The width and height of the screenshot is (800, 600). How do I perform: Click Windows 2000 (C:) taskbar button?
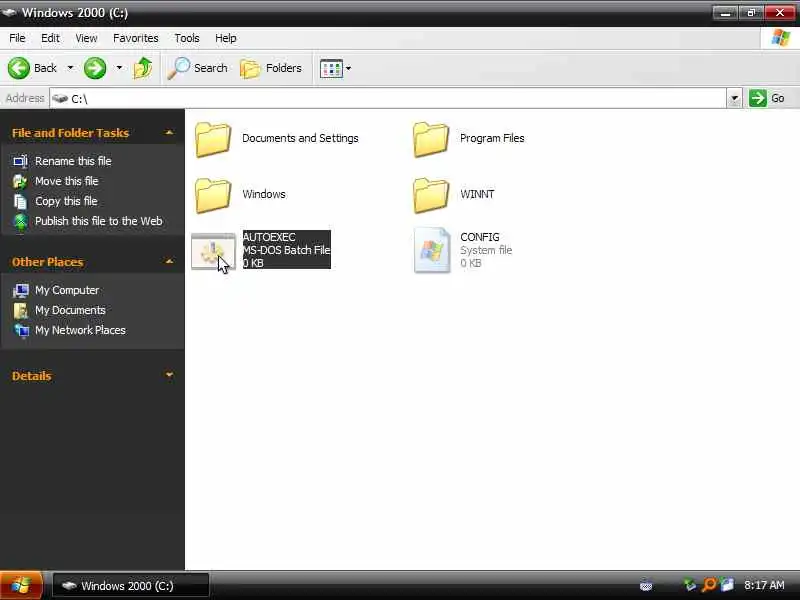(131, 586)
